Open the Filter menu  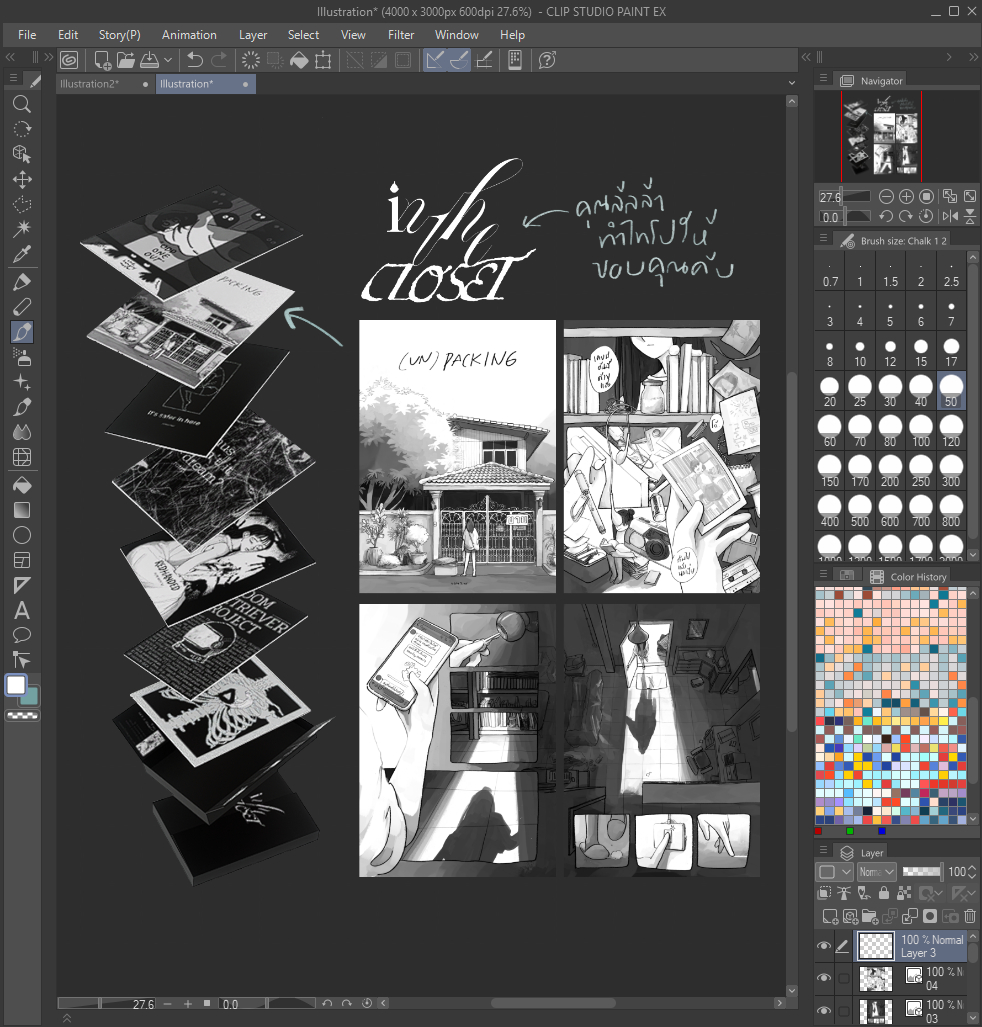[401, 35]
